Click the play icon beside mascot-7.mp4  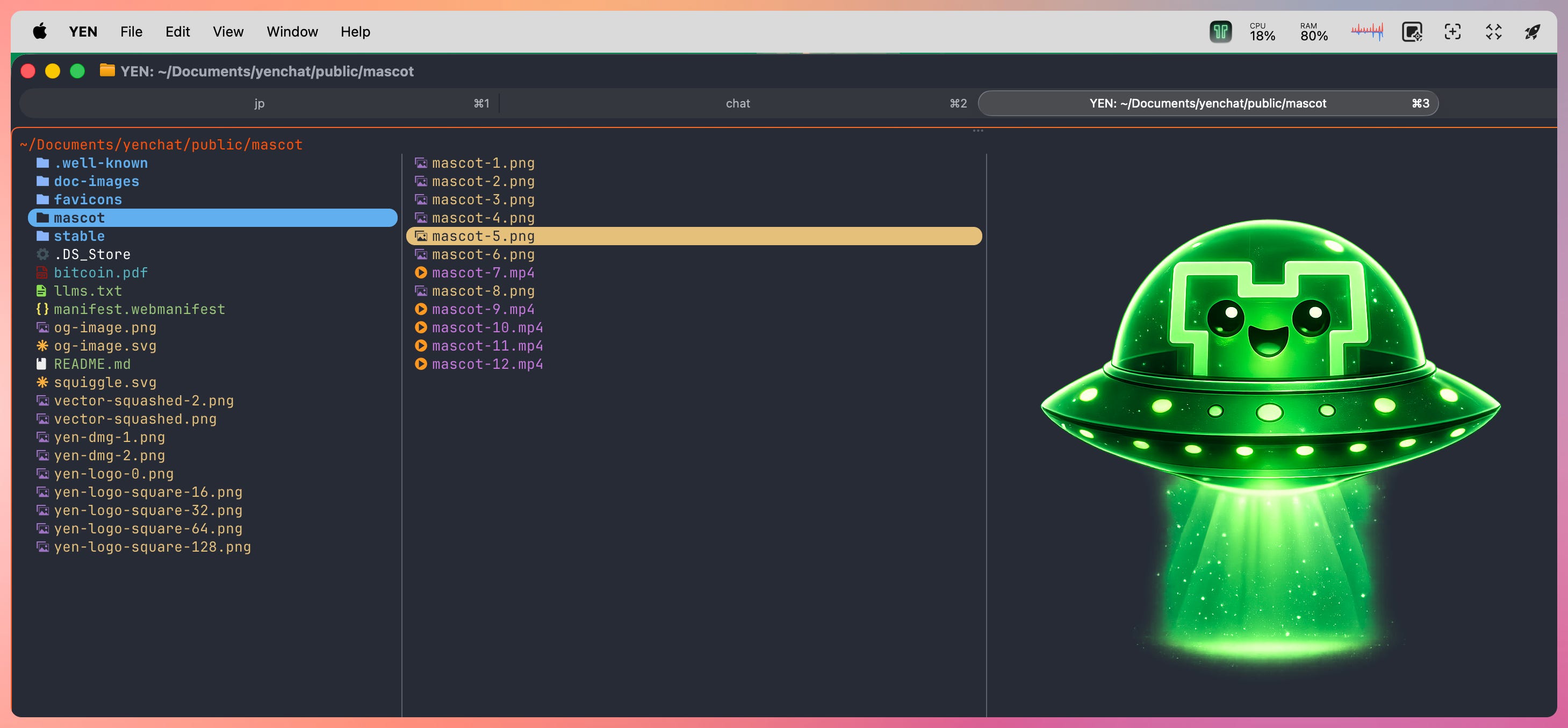tap(421, 273)
